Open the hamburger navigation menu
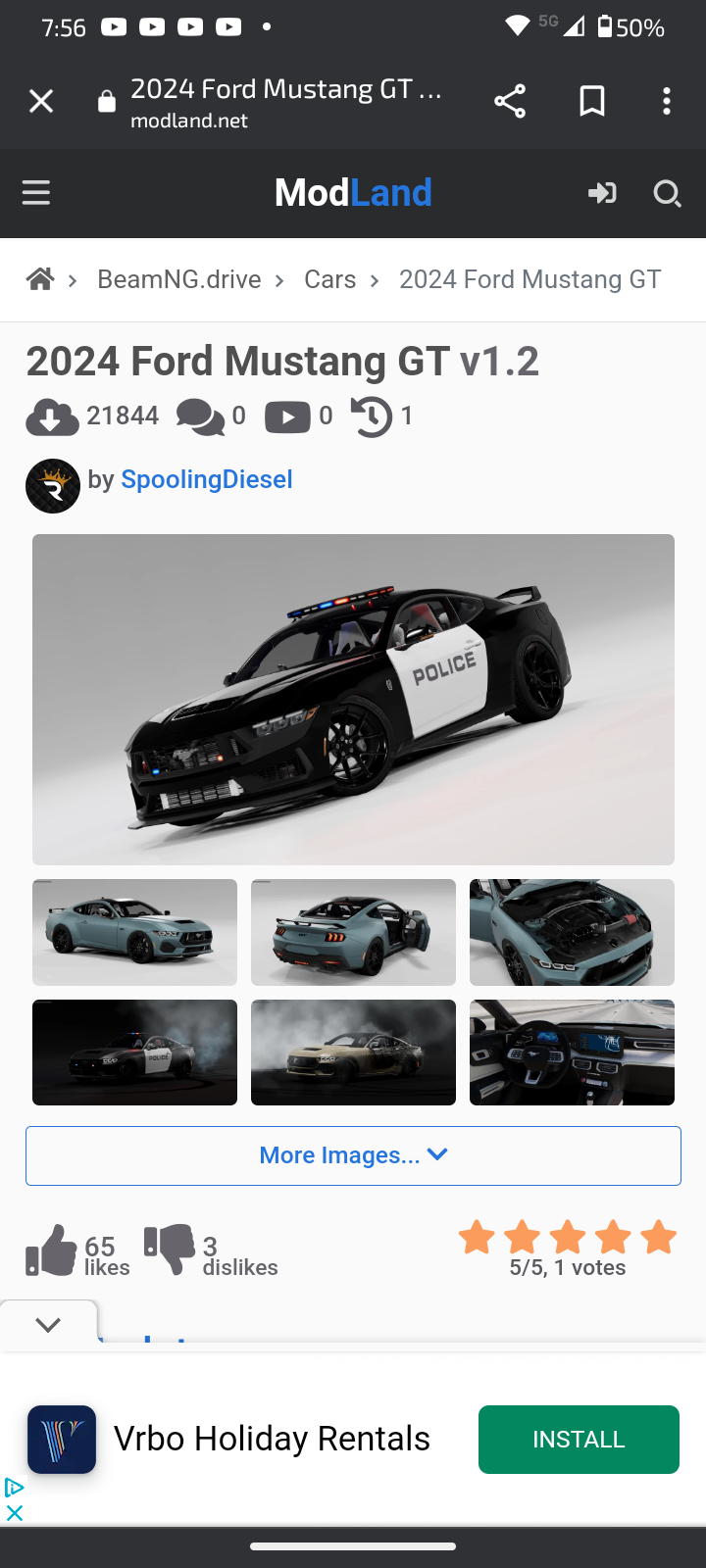 [x=36, y=193]
